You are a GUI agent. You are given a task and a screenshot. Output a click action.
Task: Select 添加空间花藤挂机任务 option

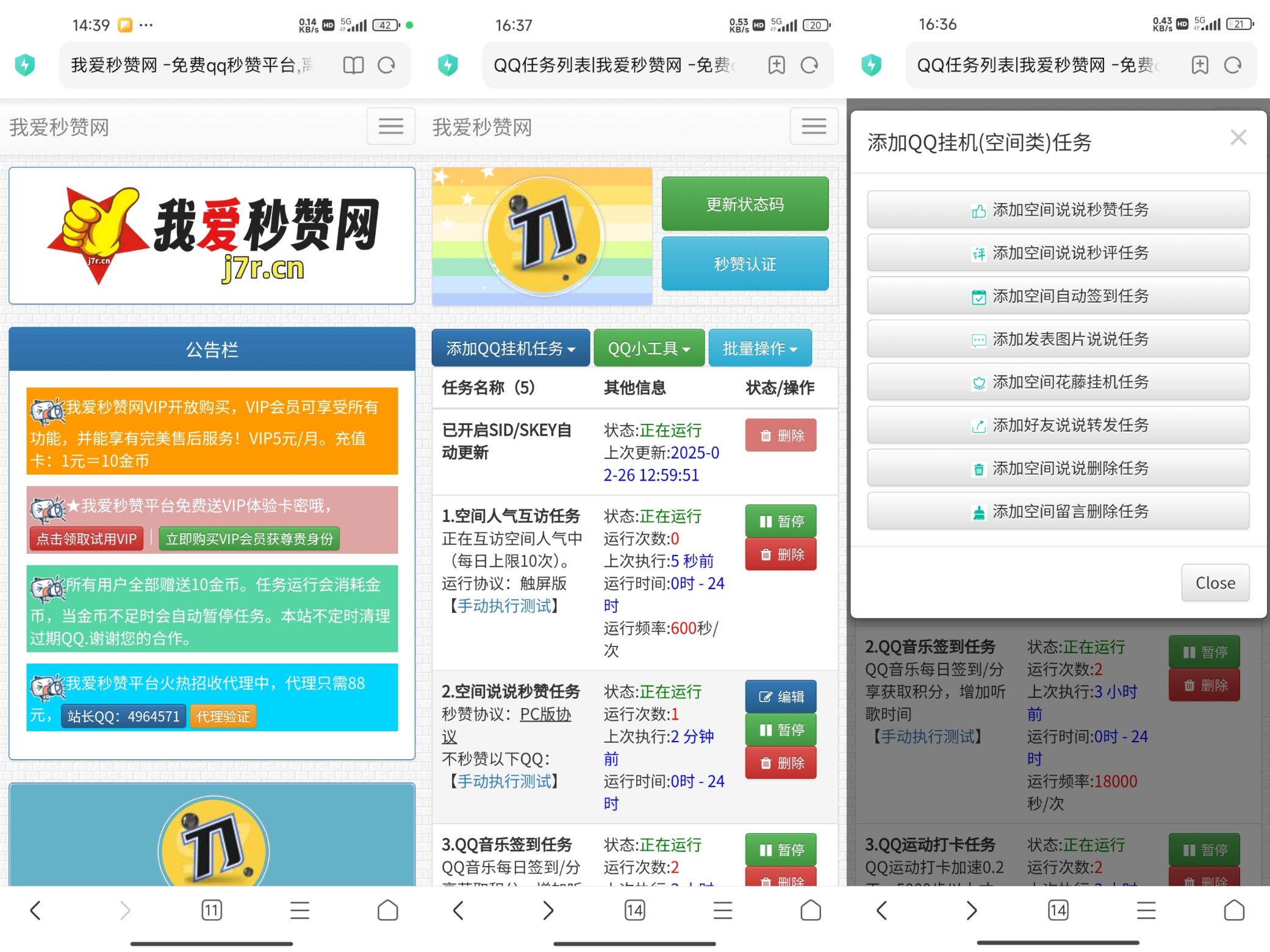coord(1058,382)
